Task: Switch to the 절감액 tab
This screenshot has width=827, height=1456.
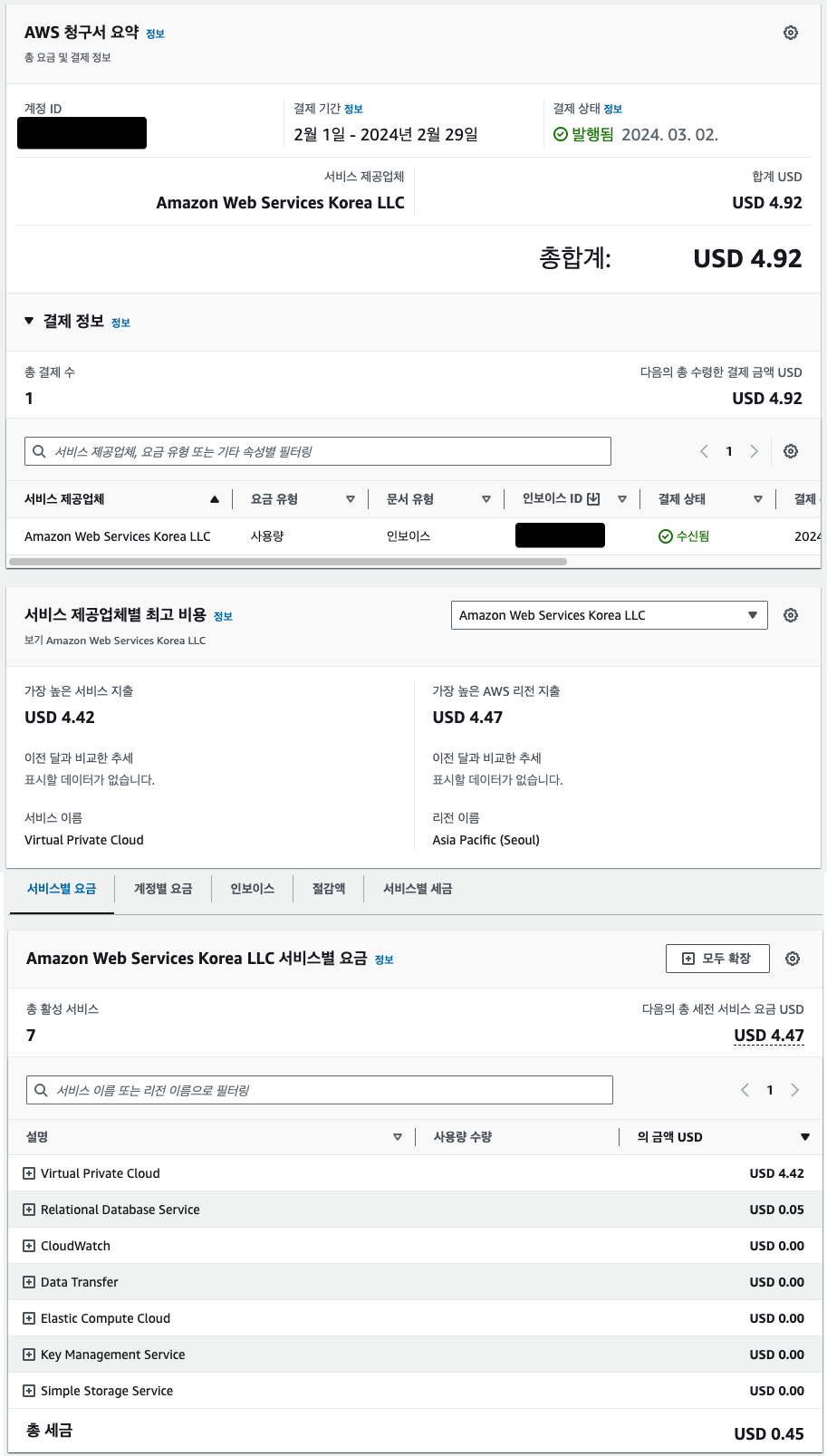Action: (329, 889)
